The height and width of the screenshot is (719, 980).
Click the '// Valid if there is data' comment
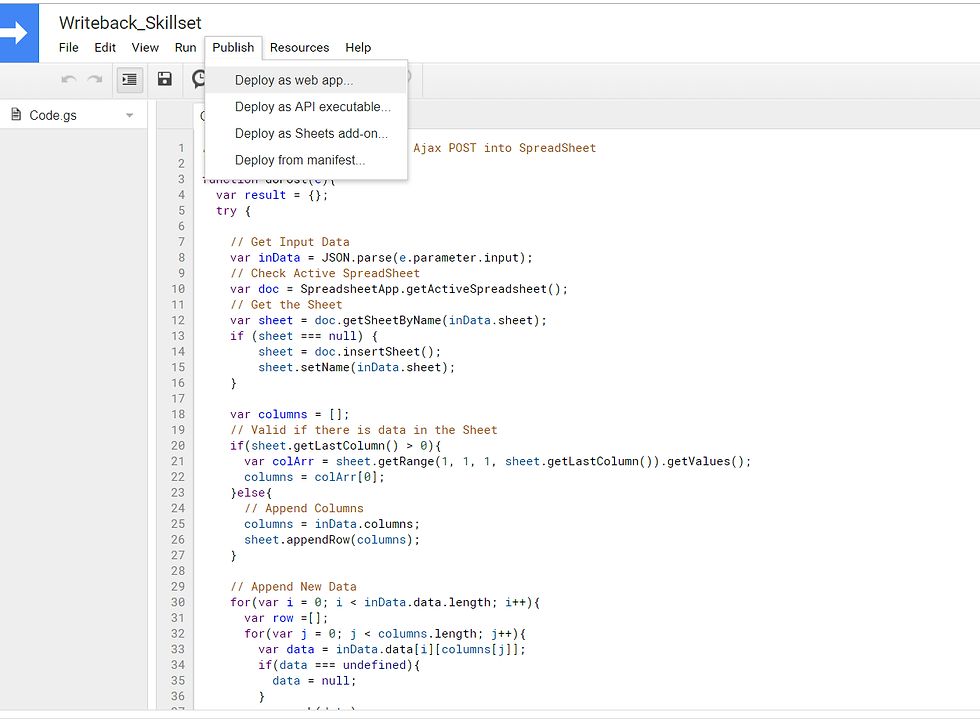click(364, 430)
